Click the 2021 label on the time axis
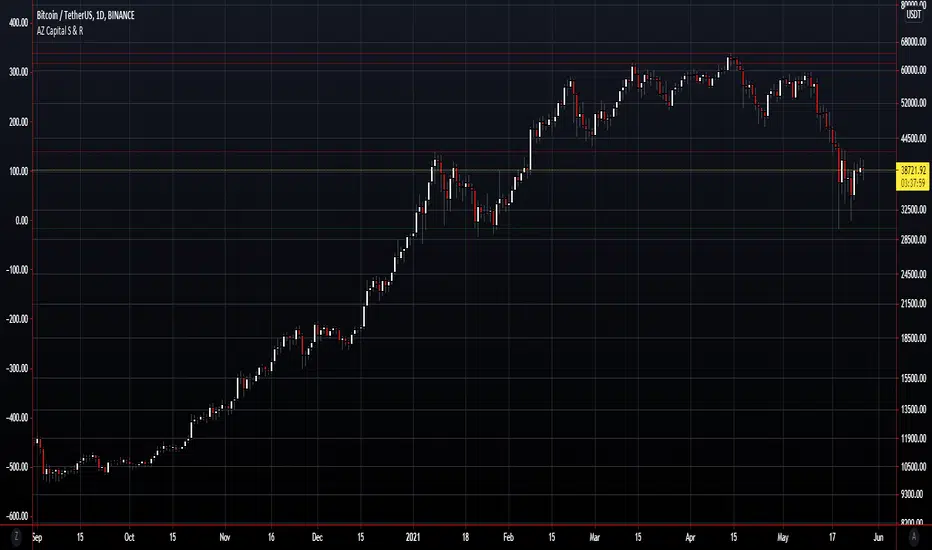The height and width of the screenshot is (550, 932). (x=413, y=538)
